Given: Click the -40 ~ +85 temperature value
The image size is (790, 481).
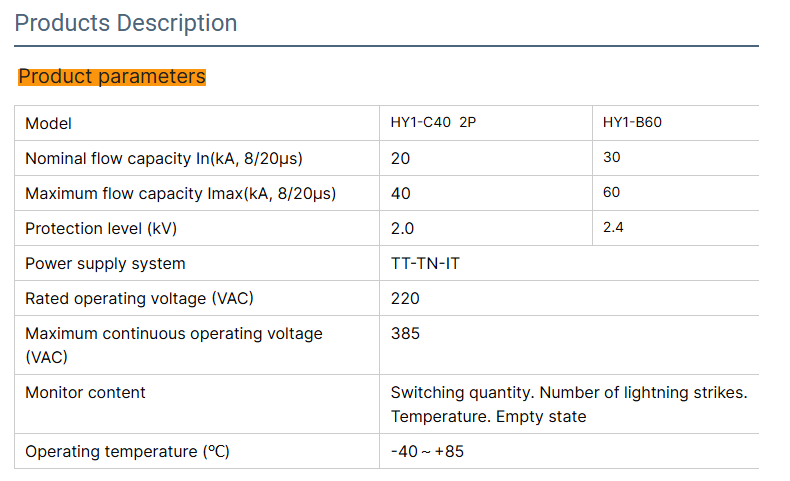Looking at the screenshot, I should pyautogui.click(x=427, y=451).
